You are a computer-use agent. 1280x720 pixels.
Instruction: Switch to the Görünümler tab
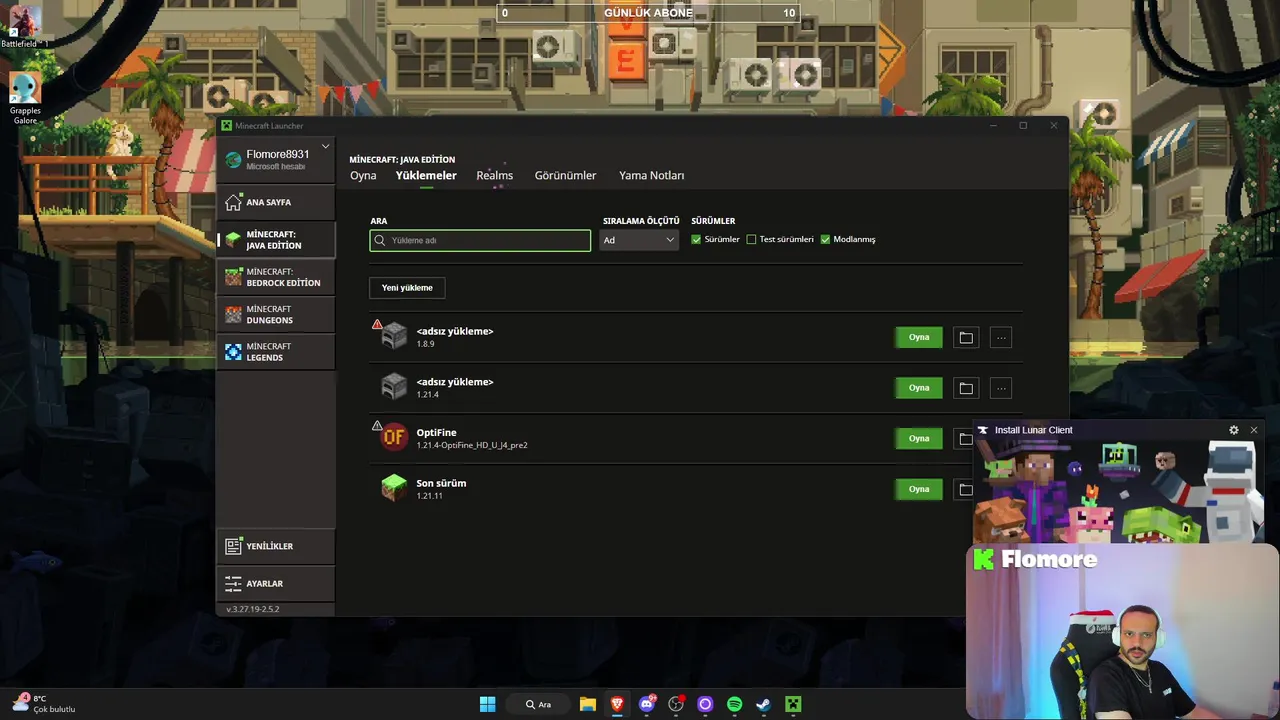coord(565,175)
